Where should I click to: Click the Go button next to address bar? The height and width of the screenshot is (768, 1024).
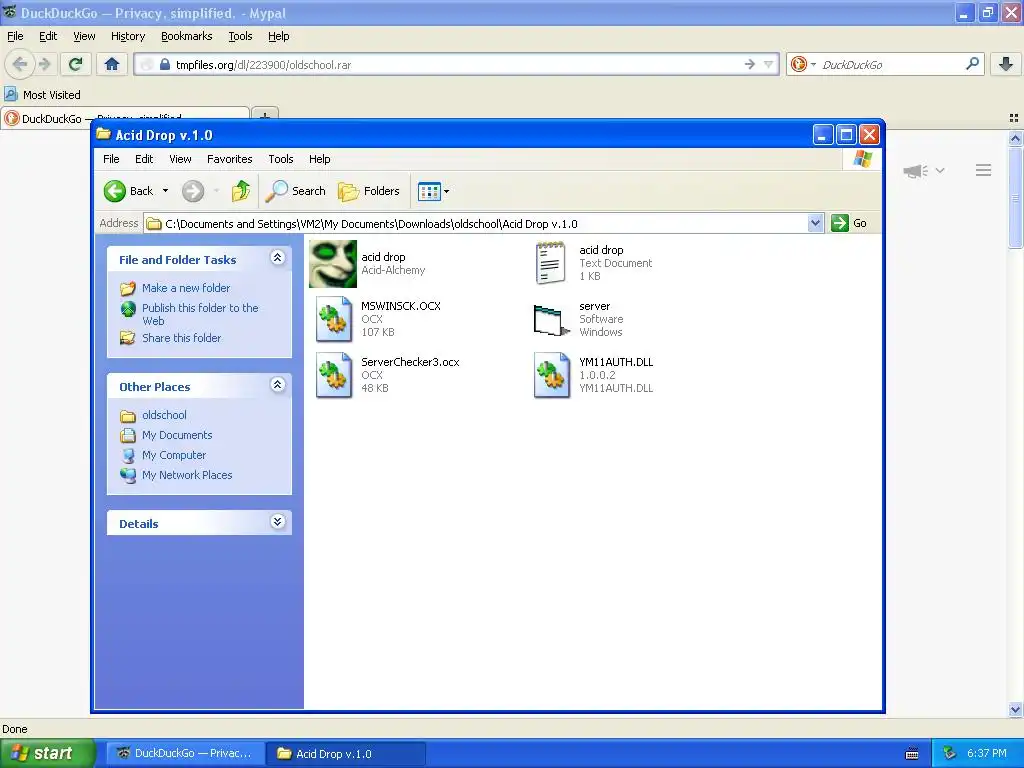click(x=849, y=223)
